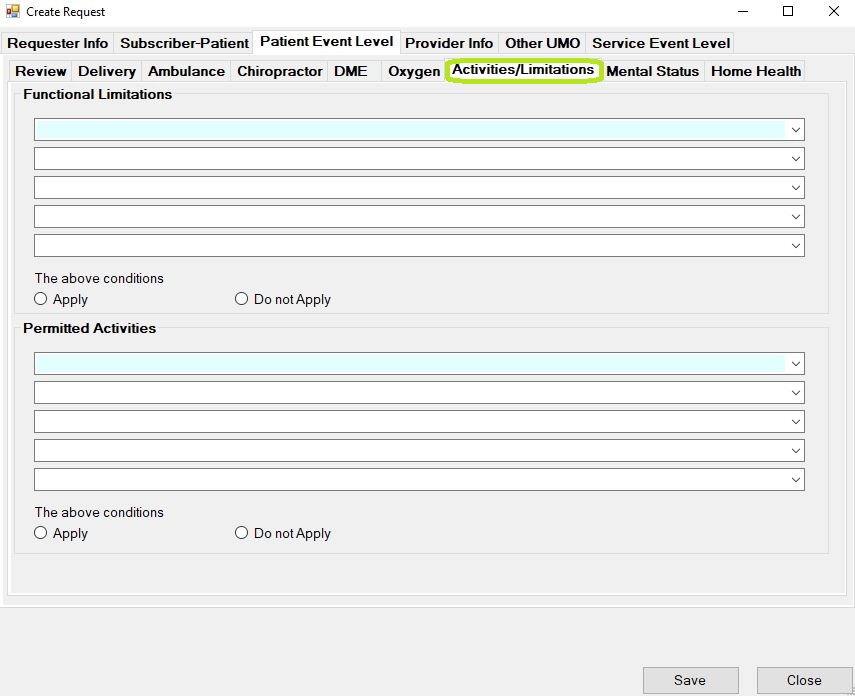Go to the Other UMO tab

point(542,43)
